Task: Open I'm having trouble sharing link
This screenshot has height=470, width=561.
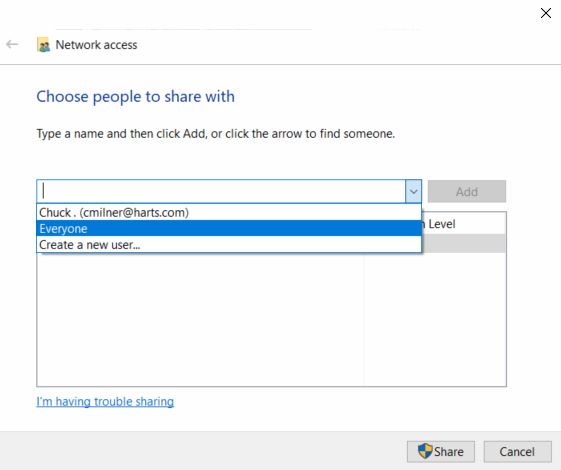Action: point(105,402)
